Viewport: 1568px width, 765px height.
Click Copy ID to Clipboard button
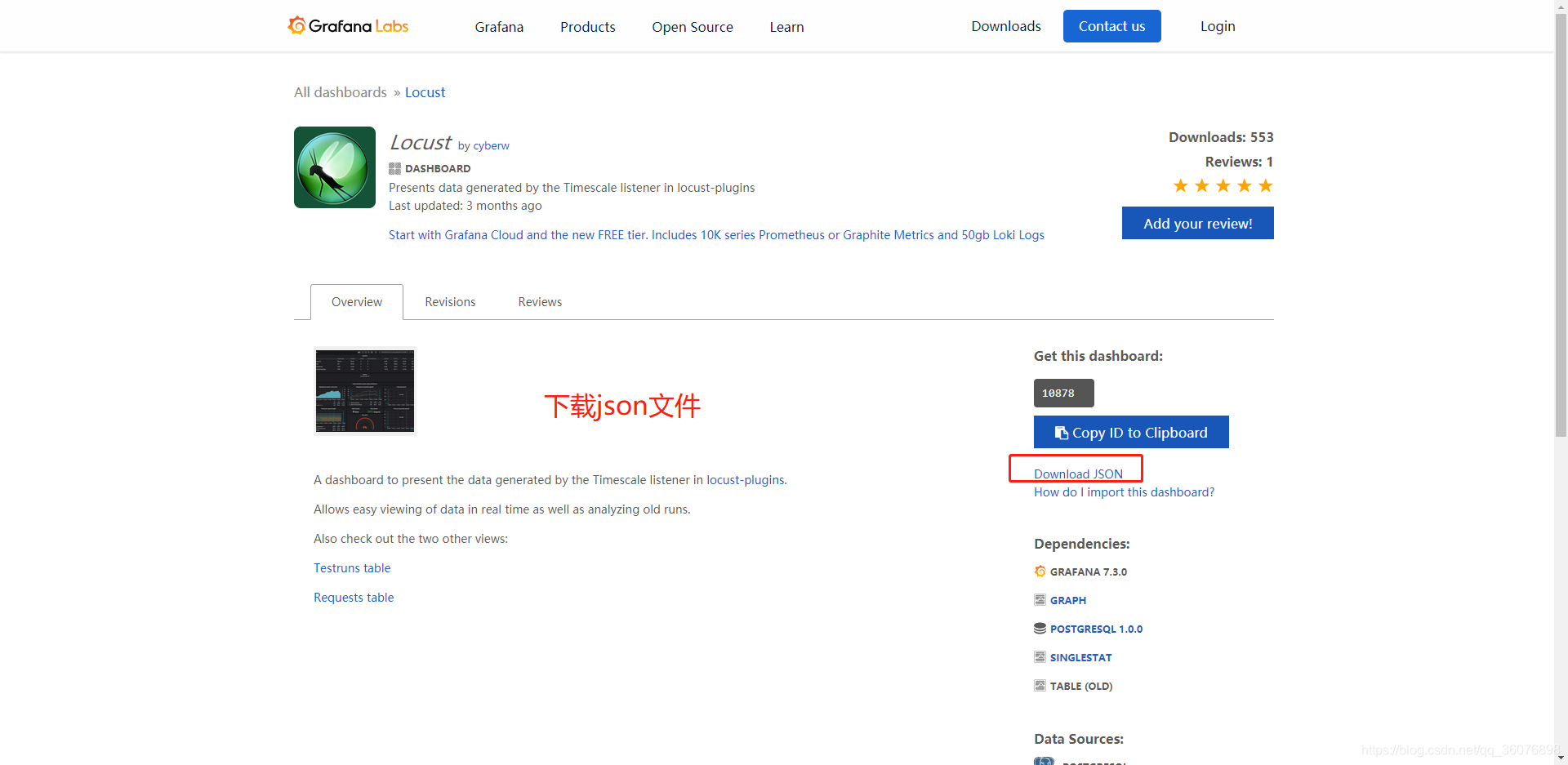pyautogui.click(x=1131, y=432)
